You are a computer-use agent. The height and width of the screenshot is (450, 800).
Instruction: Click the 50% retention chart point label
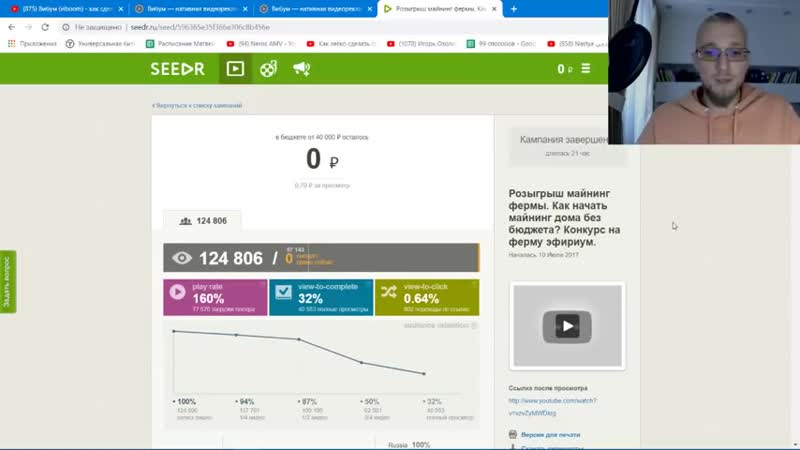click(370, 402)
